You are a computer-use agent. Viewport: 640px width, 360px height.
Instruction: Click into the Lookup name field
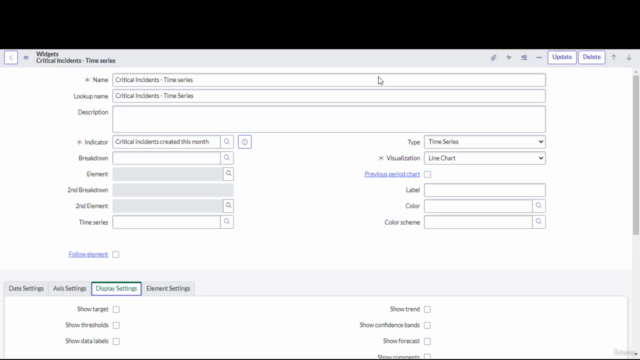329,96
